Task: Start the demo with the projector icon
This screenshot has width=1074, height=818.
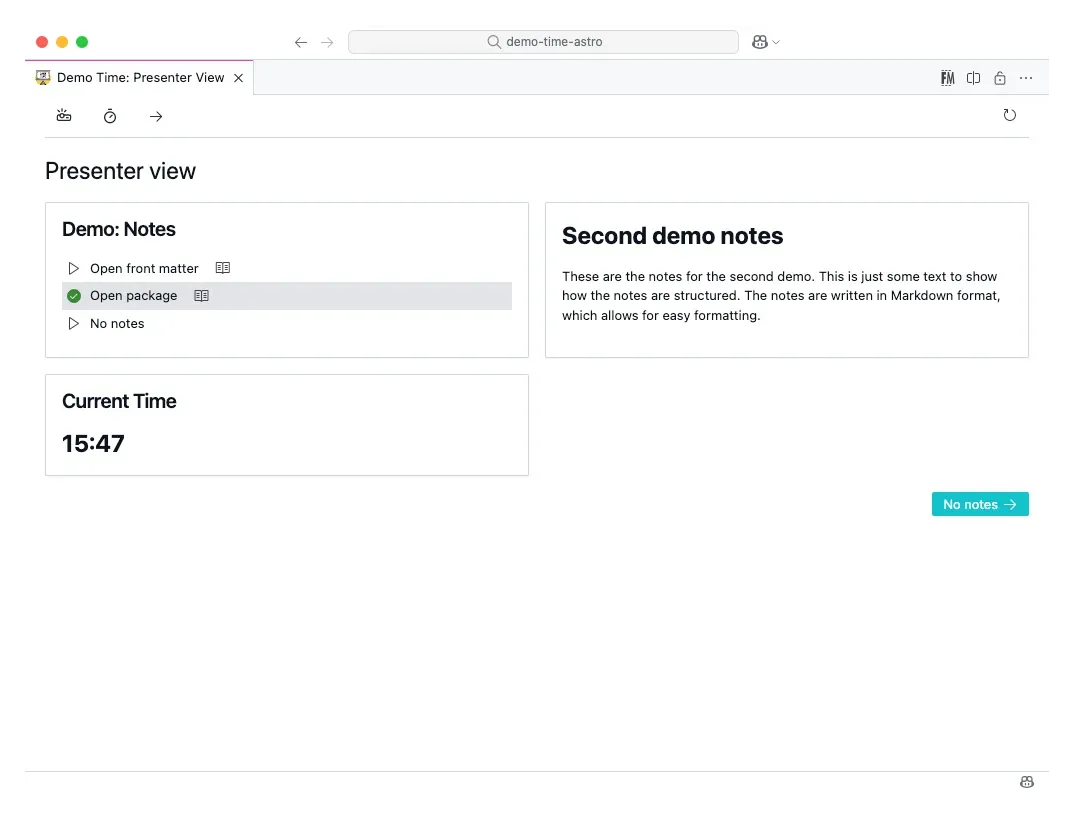Action: point(64,115)
